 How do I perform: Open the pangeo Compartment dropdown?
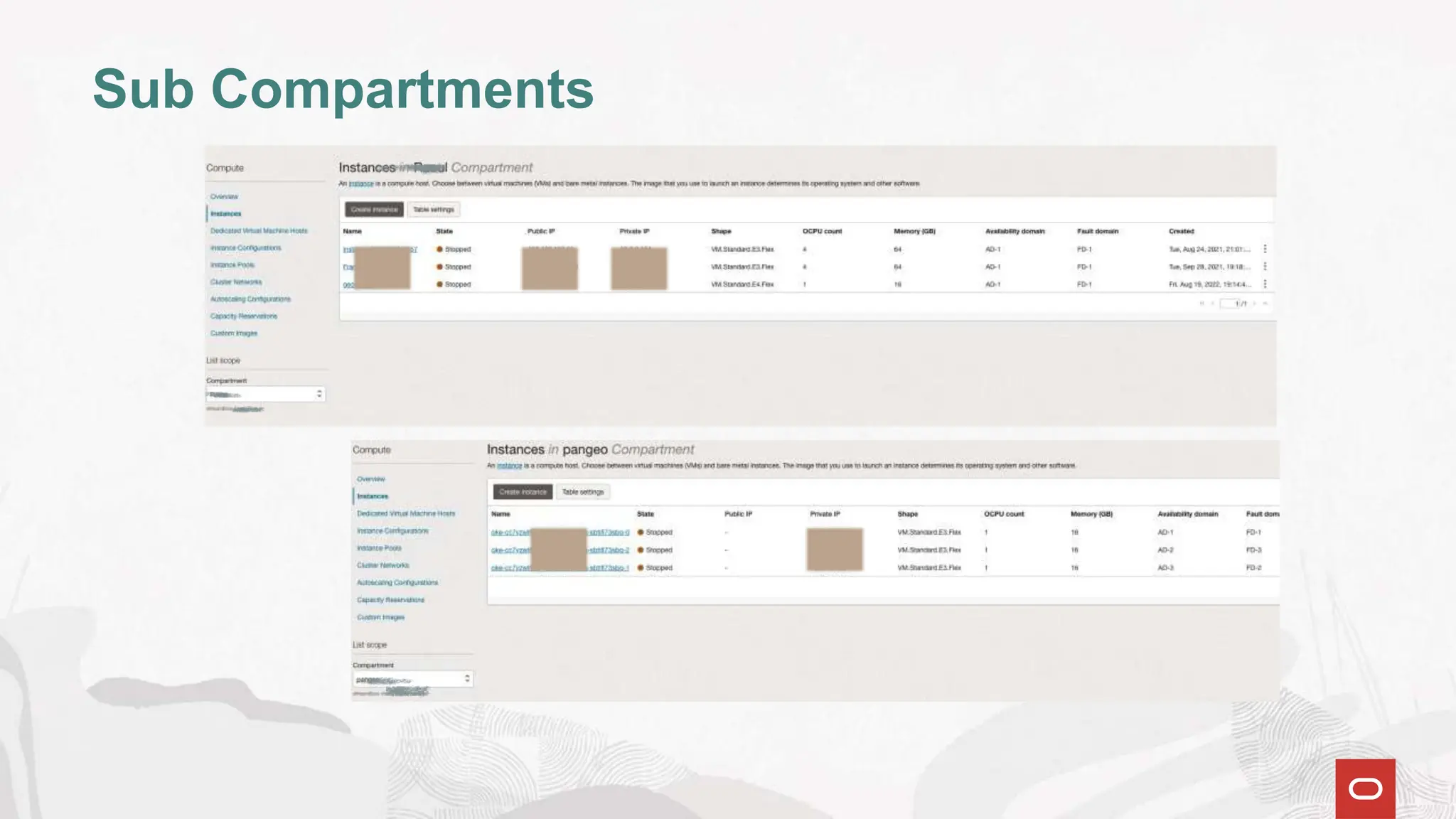pyautogui.click(x=412, y=680)
